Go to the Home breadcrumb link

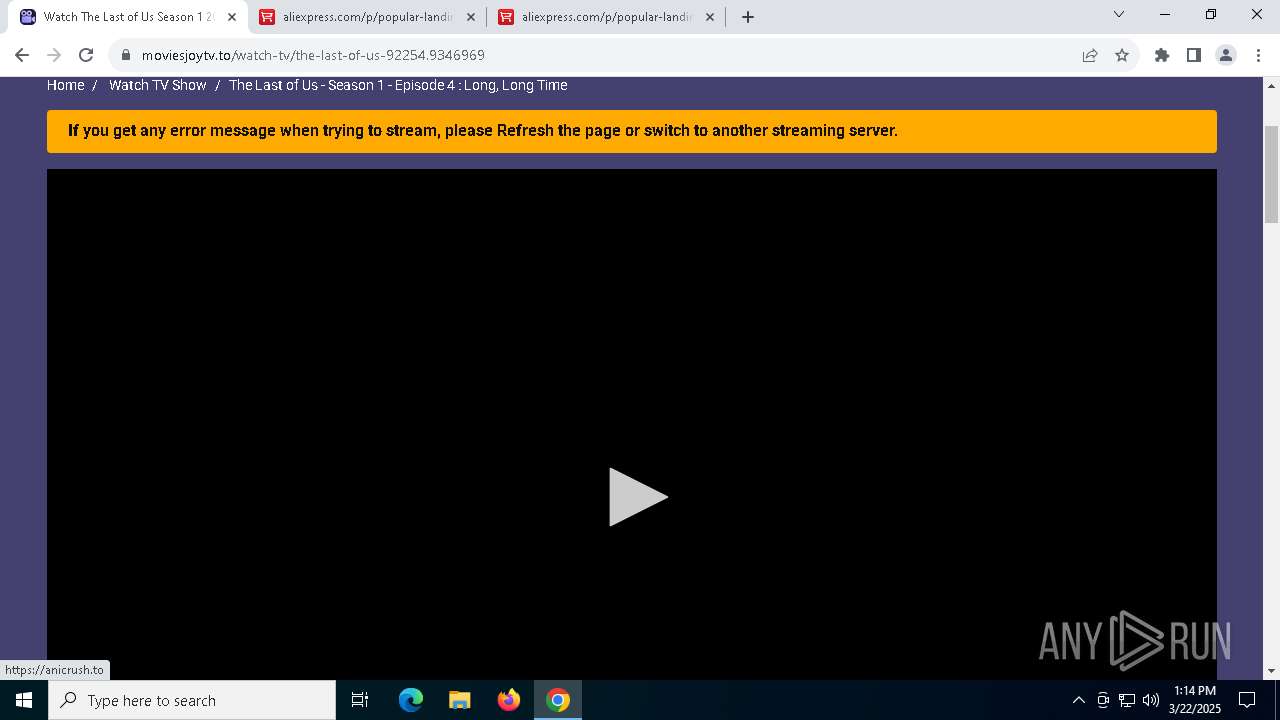pyautogui.click(x=65, y=85)
